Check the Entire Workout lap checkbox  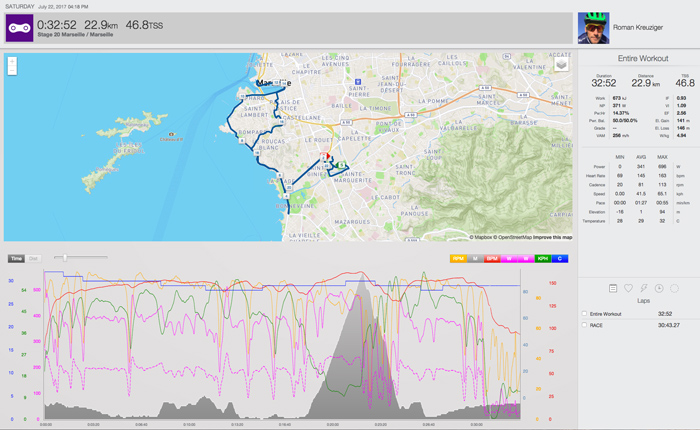pos(584,313)
